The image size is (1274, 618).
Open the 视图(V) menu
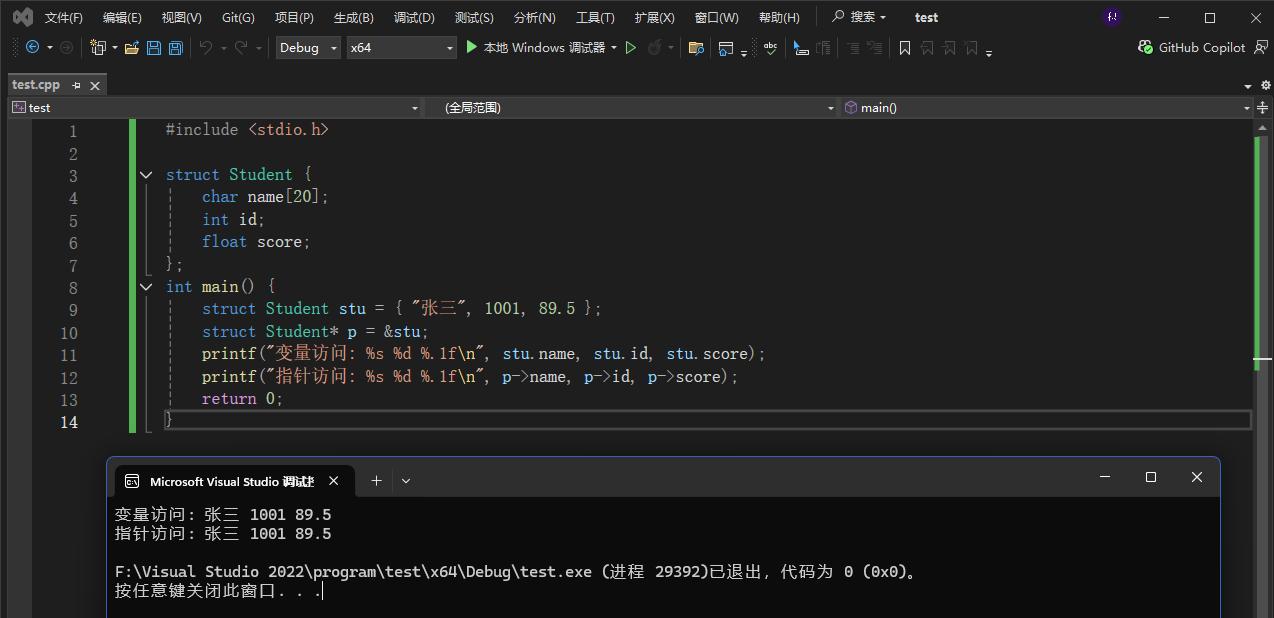[181, 17]
